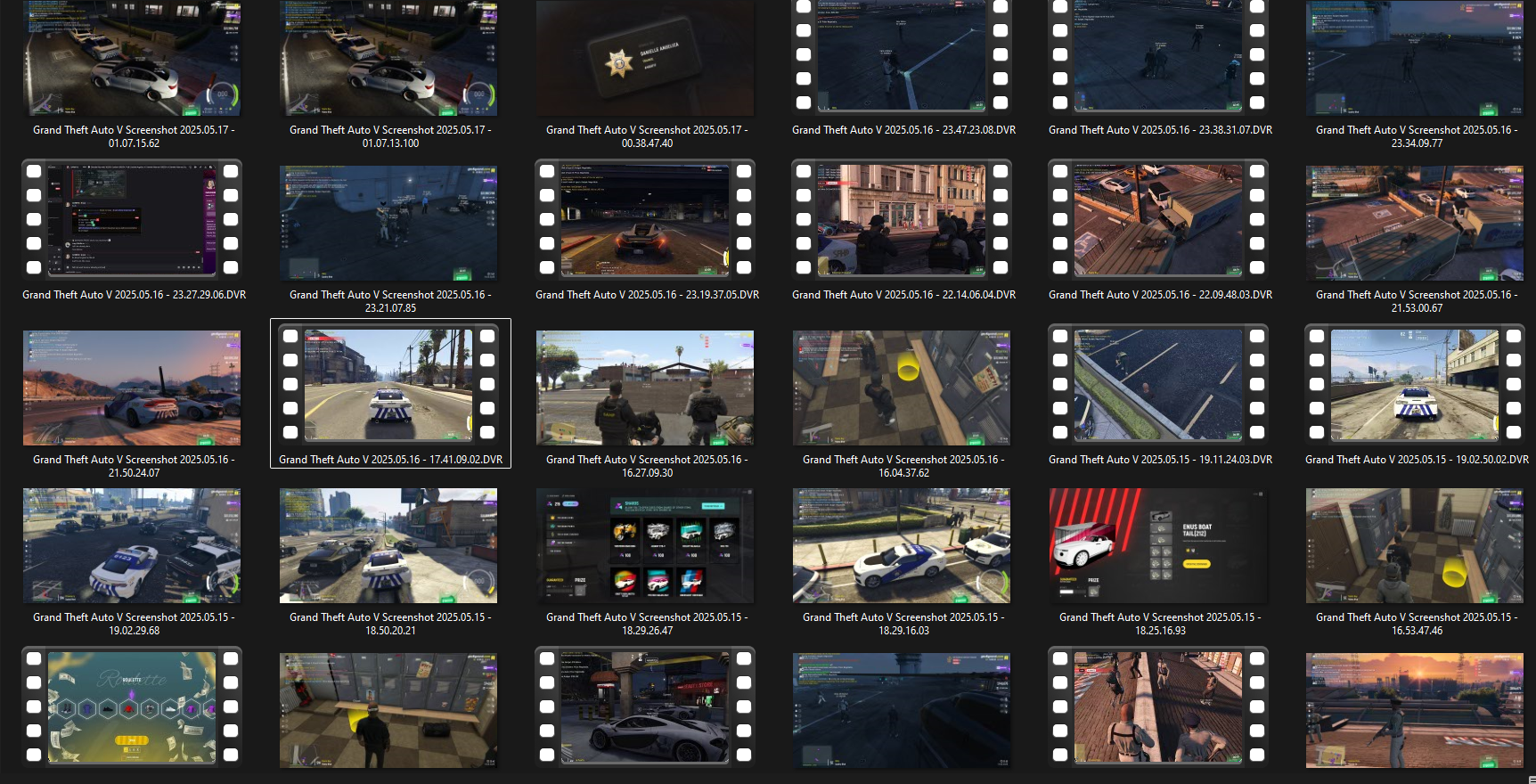Click the highlighted file name 17.41.09.02.DVR
Viewport: 1536px width, 784px height.
click(x=390, y=460)
